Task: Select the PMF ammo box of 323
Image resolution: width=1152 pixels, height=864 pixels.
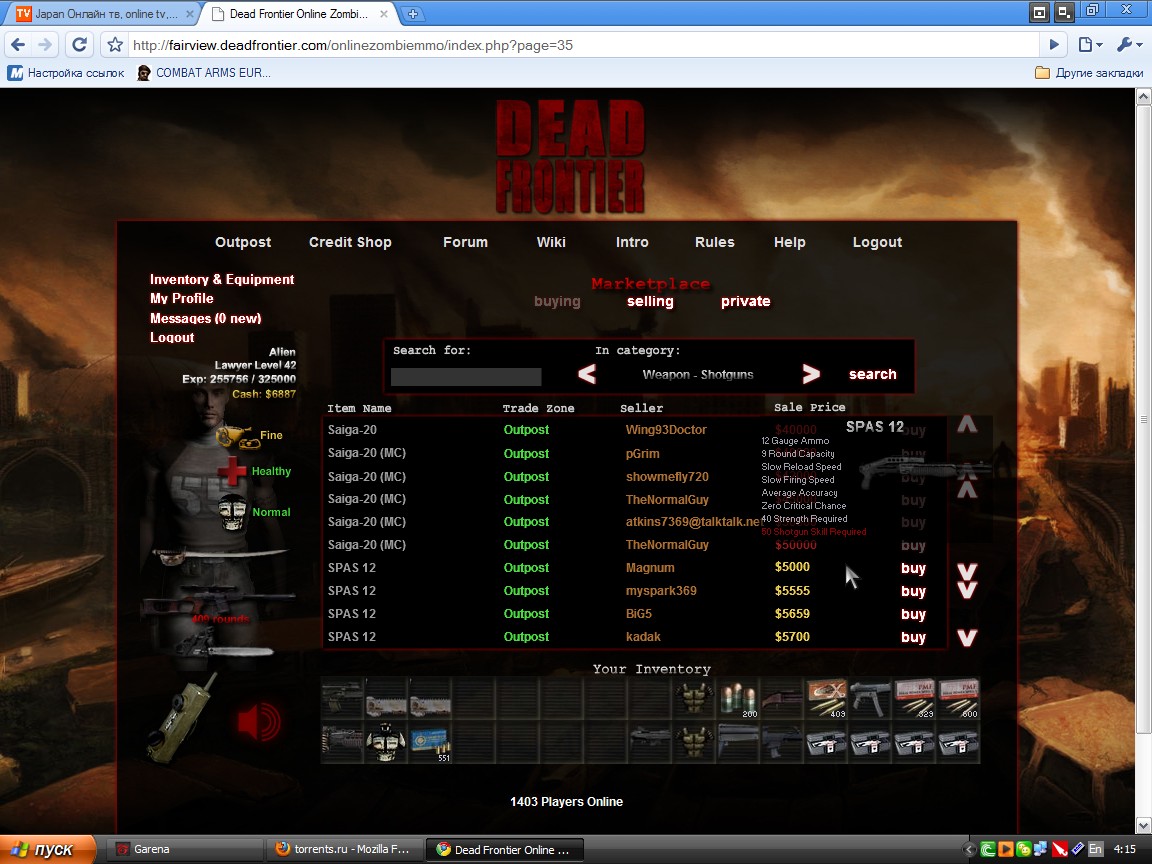Action: (914, 699)
